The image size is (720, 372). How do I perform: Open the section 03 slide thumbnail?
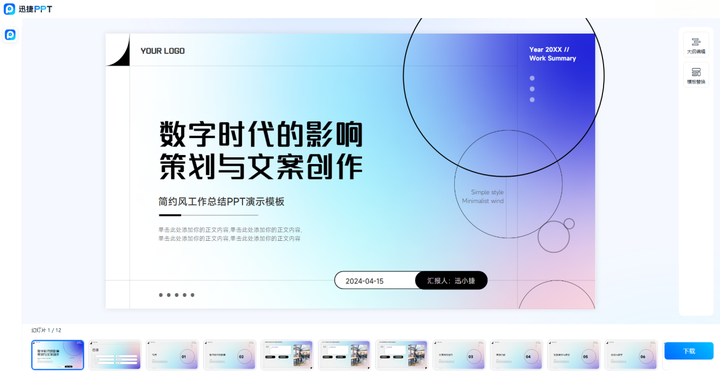(459, 355)
